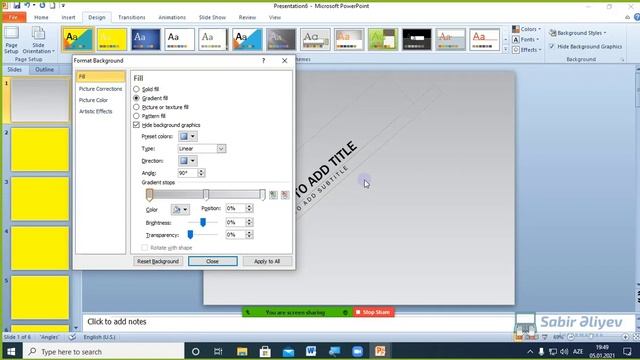Switch to the Review tab
This screenshot has width=640, height=360.
(x=247, y=17)
